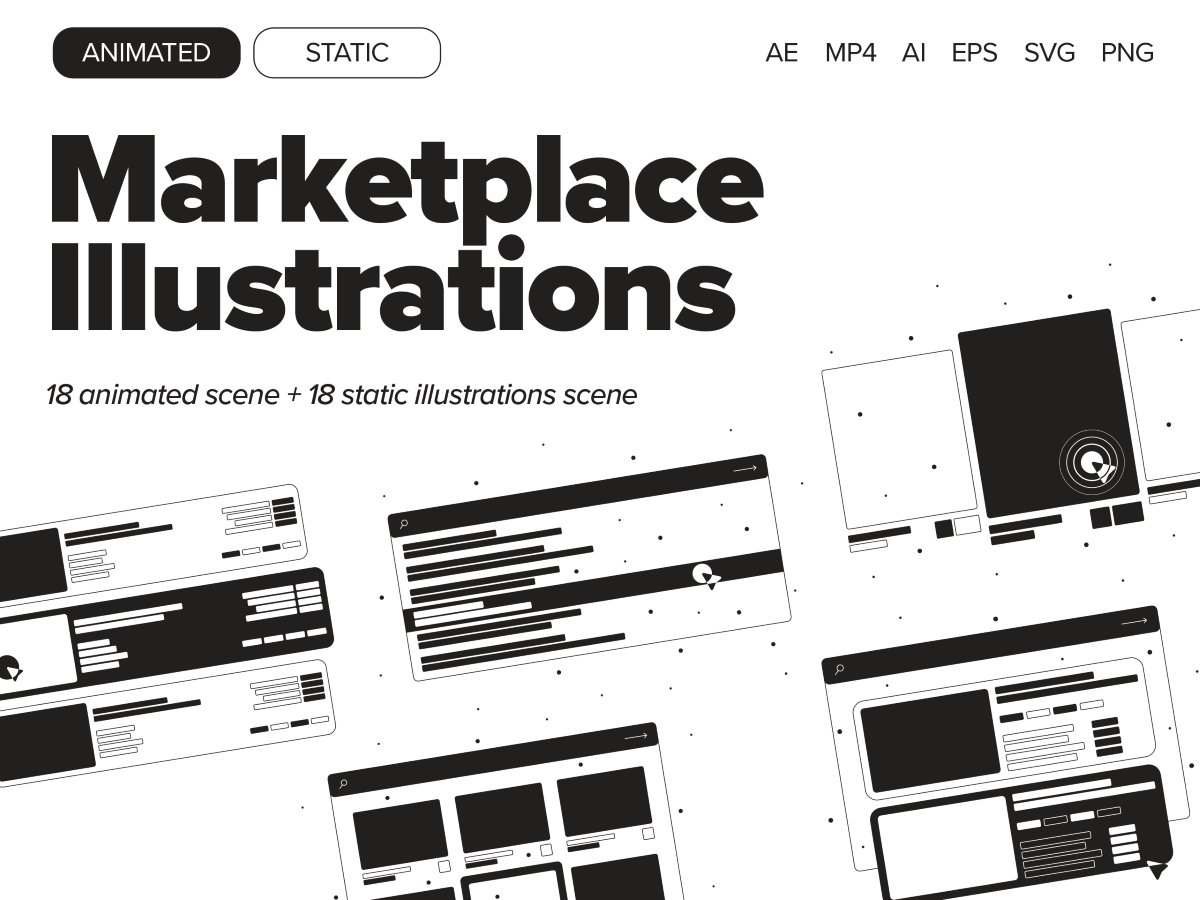The width and height of the screenshot is (1200, 900).
Task: Click the arrow in the search-results list window title bar
Action: 745,468
